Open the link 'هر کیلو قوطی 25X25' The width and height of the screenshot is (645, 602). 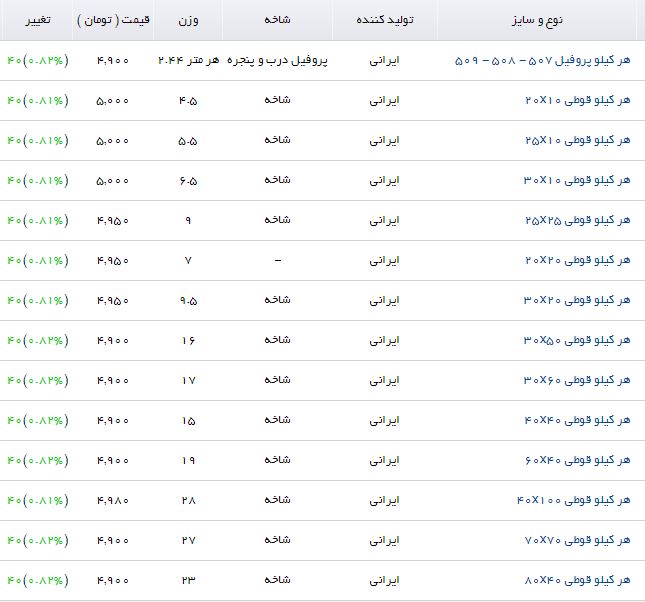click(x=578, y=221)
